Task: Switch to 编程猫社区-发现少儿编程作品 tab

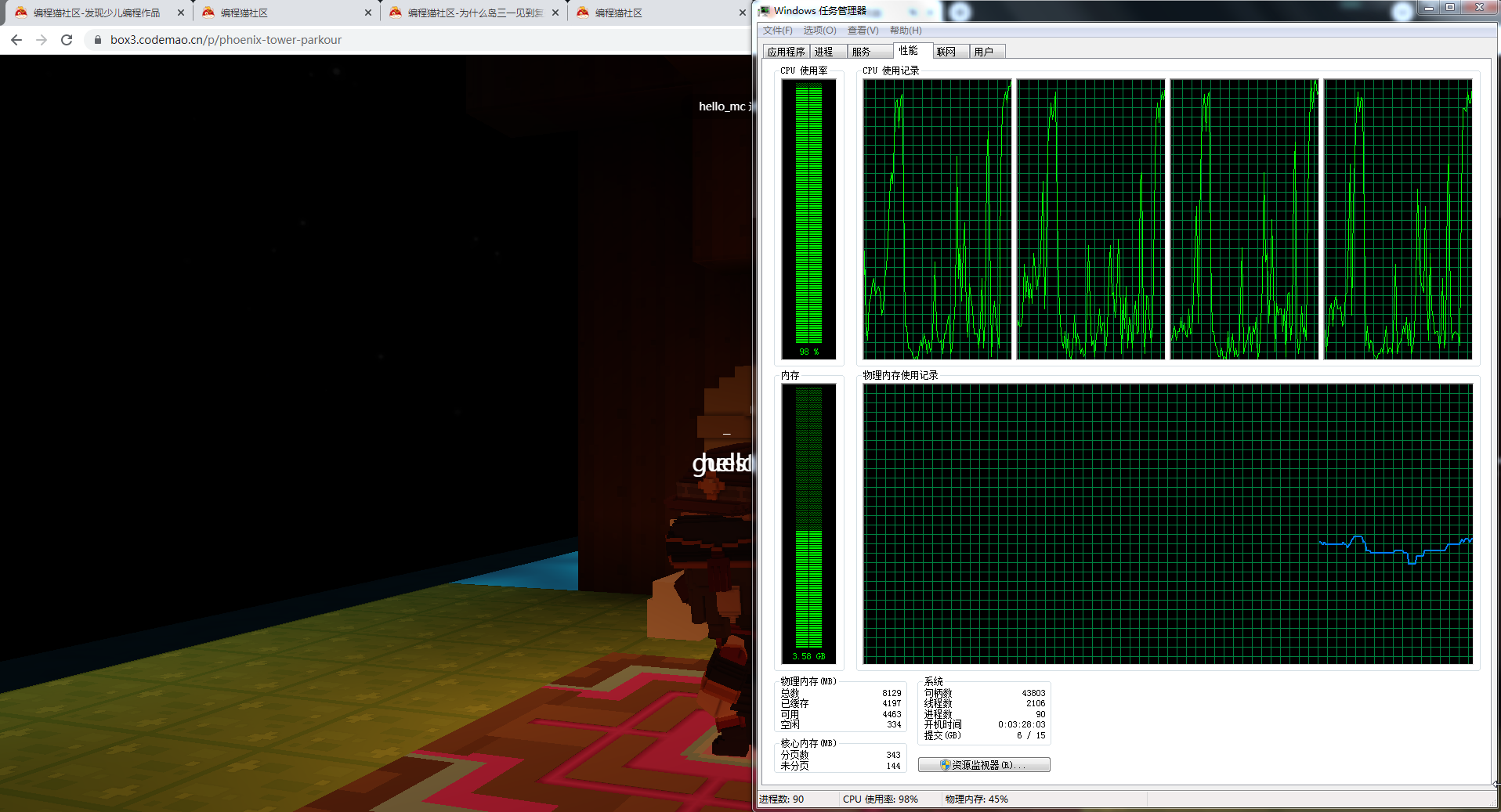Action: pyautogui.click(x=97, y=13)
